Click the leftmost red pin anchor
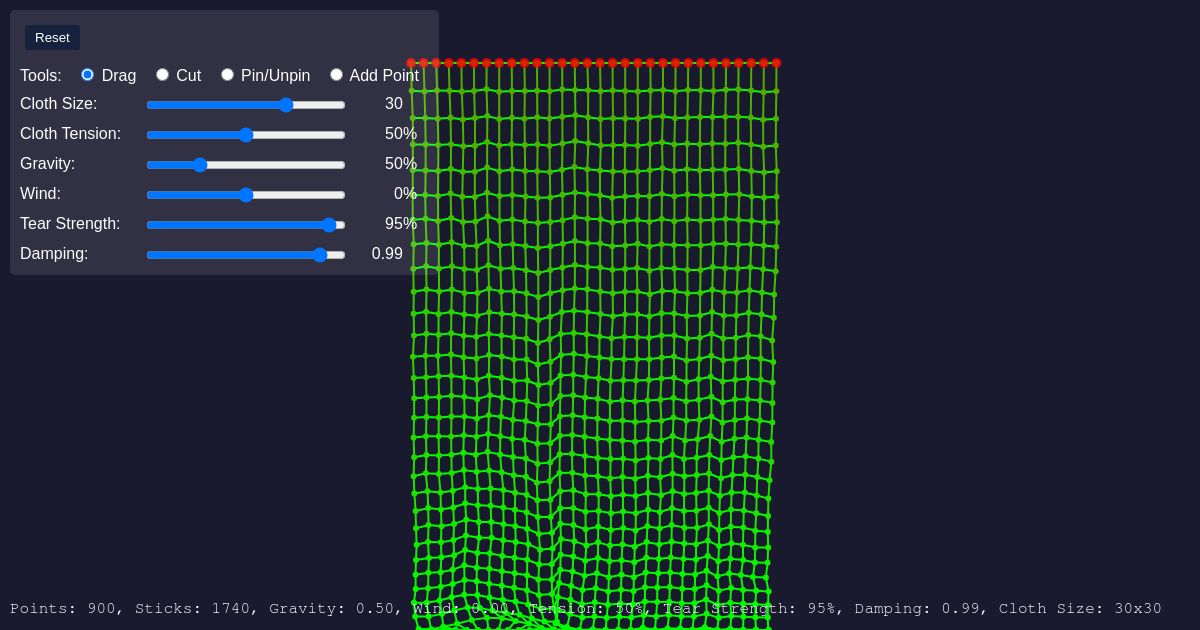This screenshot has height=630, width=1200. coord(411,63)
